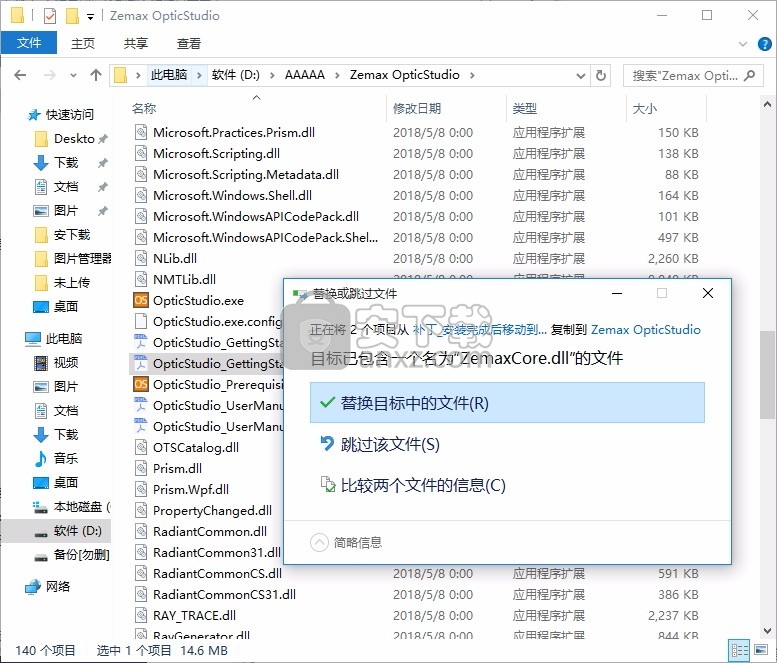Click the Help question mark icon
Viewport: 777px width, 663px height.
[x=764, y=44]
